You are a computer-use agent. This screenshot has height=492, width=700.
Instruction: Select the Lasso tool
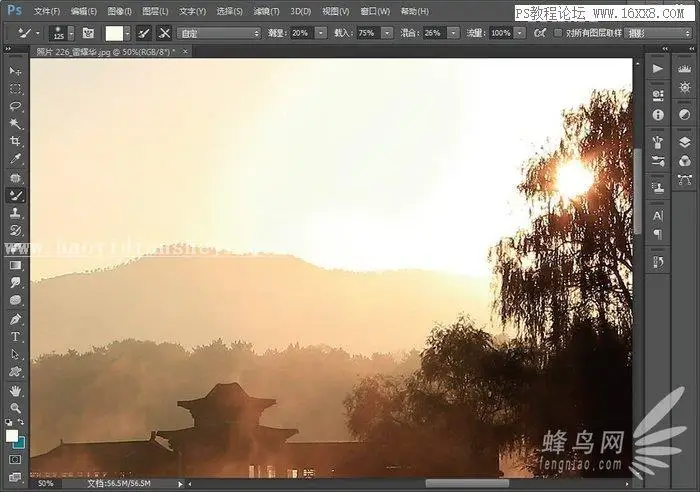click(15, 106)
